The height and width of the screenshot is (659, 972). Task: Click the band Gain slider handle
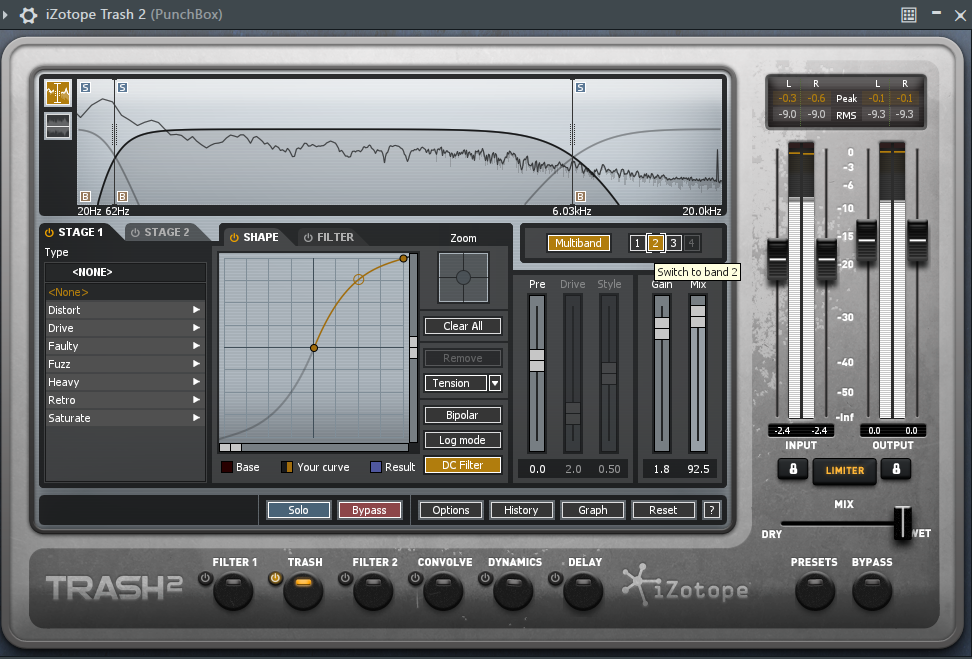tap(662, 328)
